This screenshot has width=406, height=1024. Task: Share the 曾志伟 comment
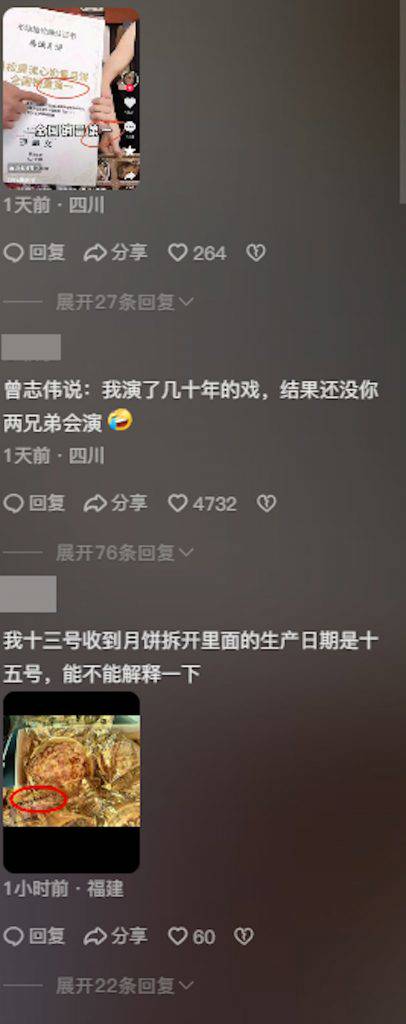click(x=116, y=504)
